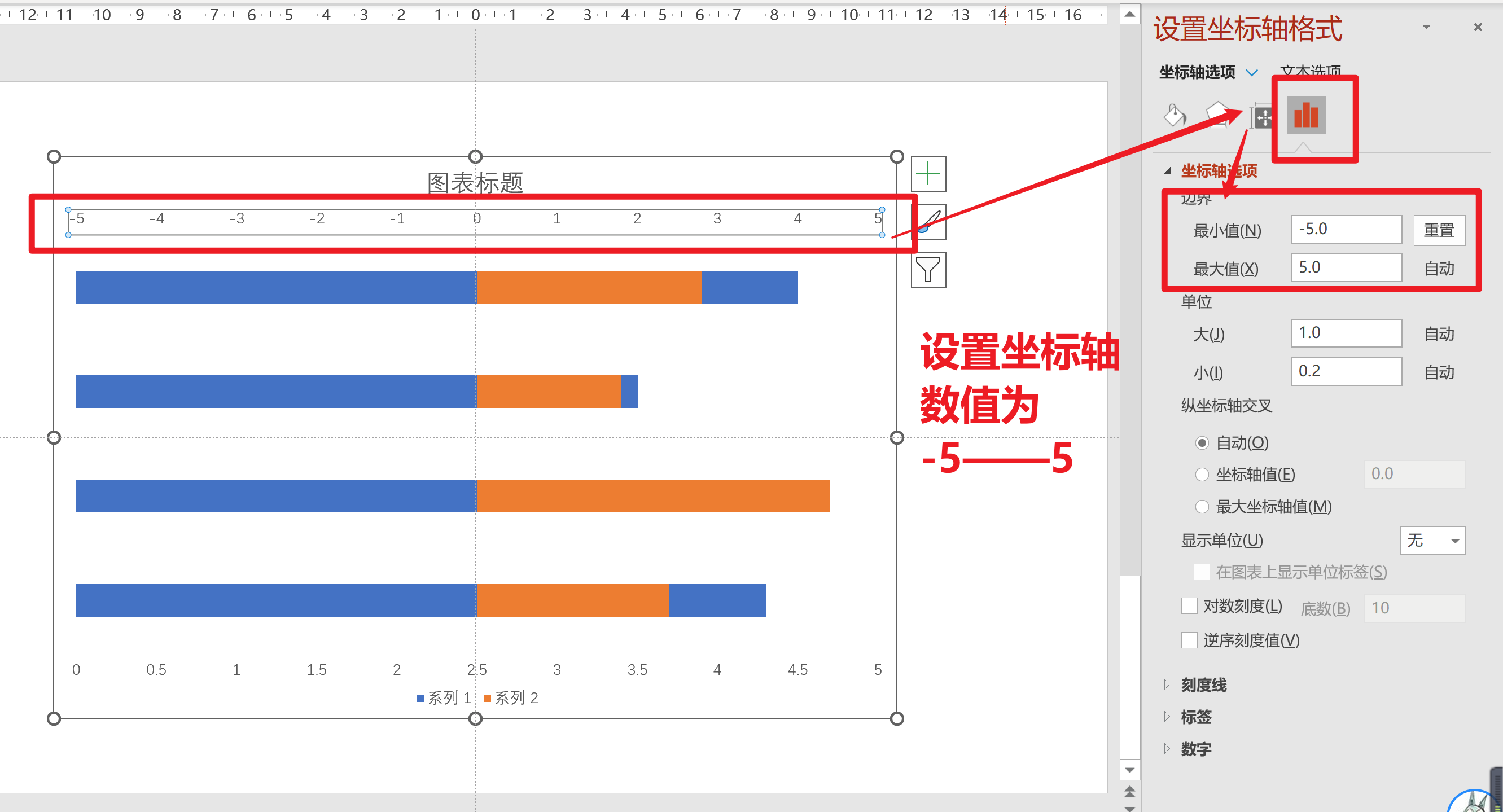This screenshot has width=1503, height=812.
Task: Click the 重置 button next to minimum
Action: (x=1438, y=230)
